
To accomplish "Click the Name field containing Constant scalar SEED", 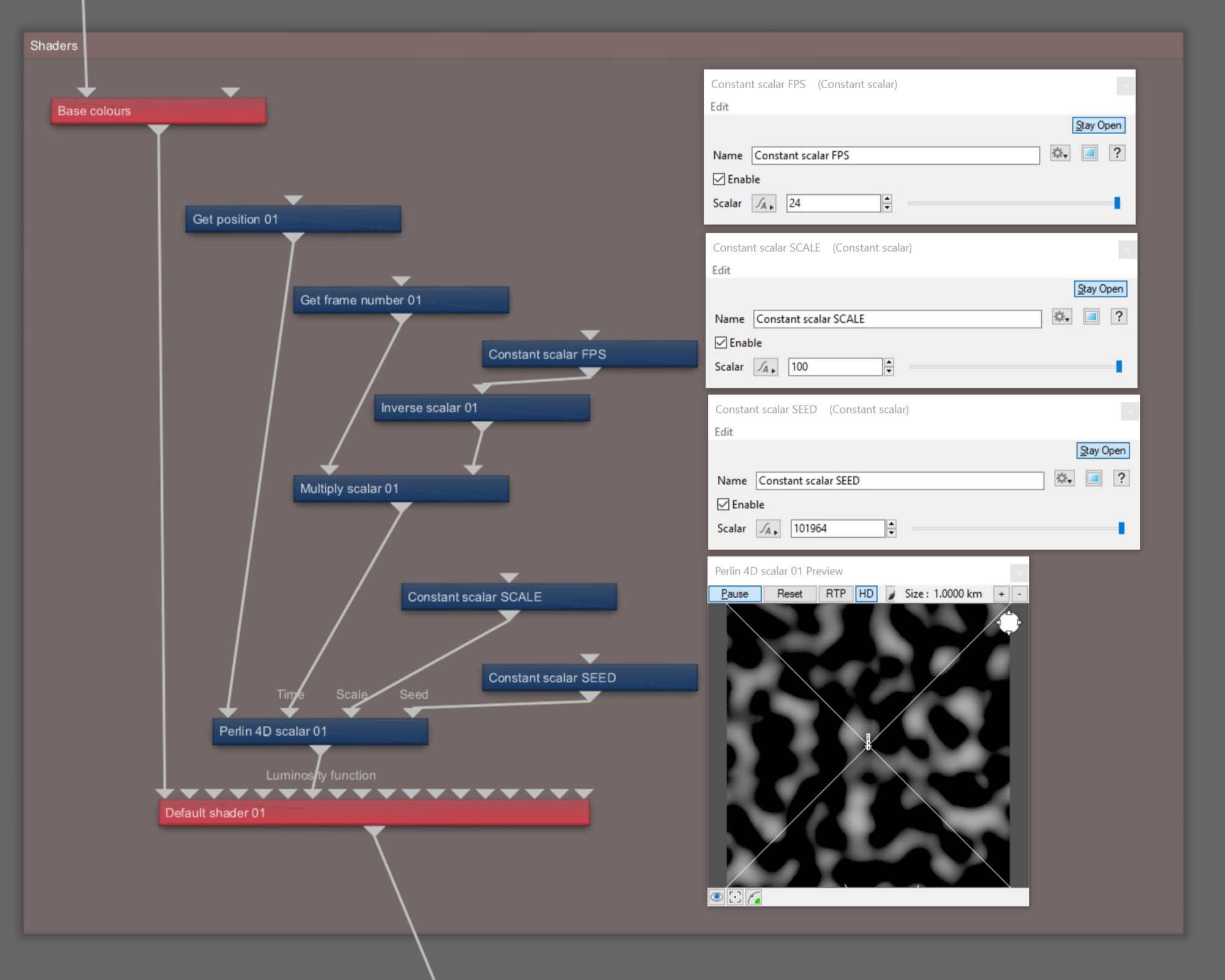I will click(x=900, y=481).
